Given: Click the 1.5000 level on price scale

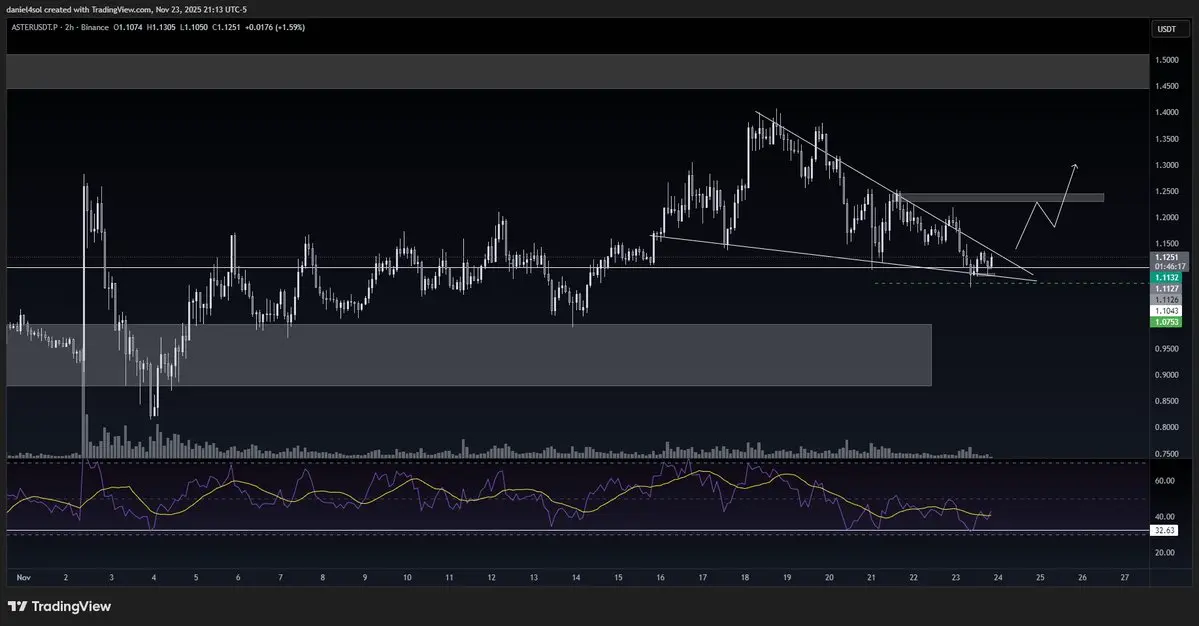Looking at the screenshot, I should pyautogui.click(x=1166, y=60).
